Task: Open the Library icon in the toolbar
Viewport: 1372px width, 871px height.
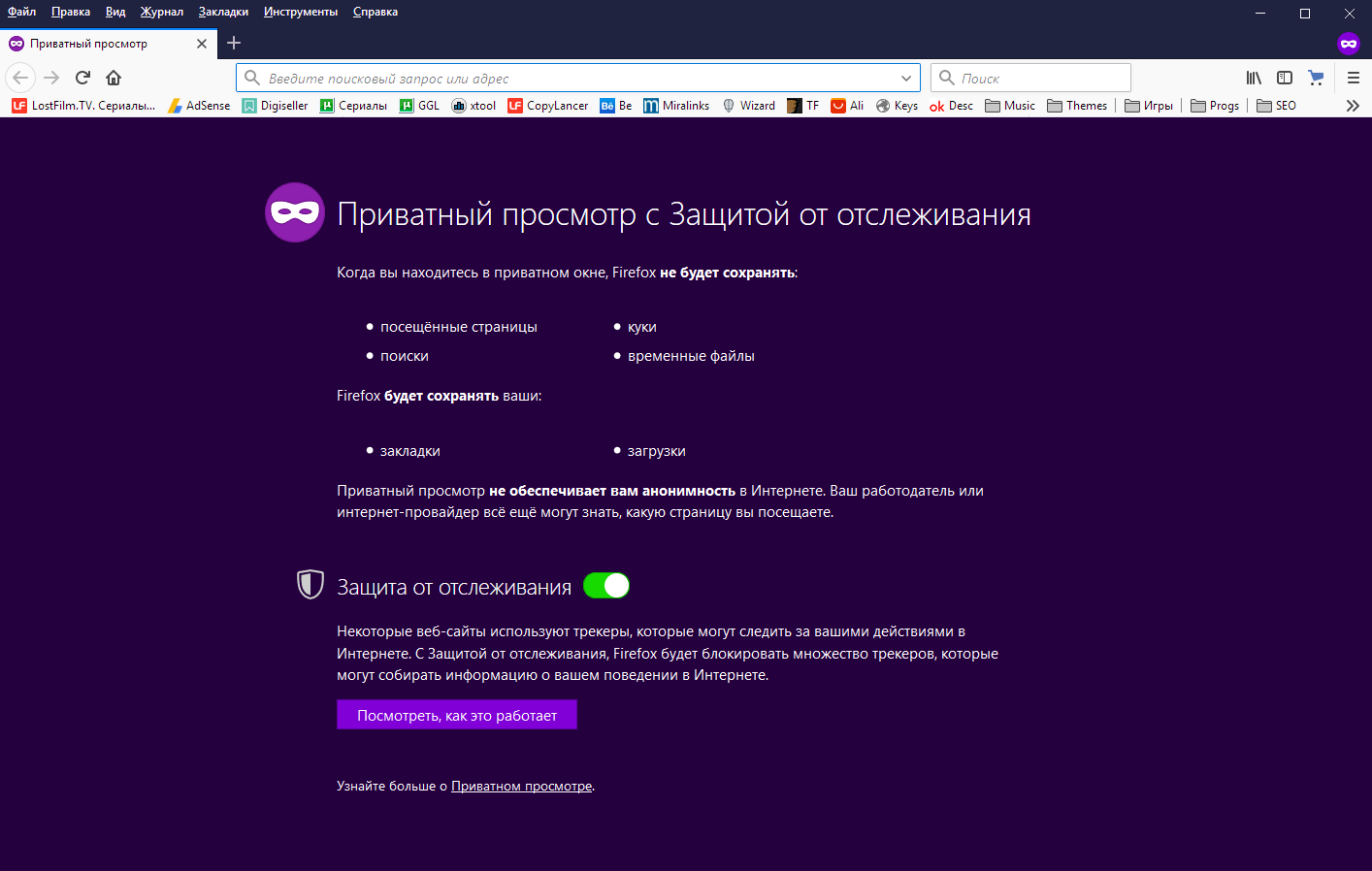Action: [1254, 78]
